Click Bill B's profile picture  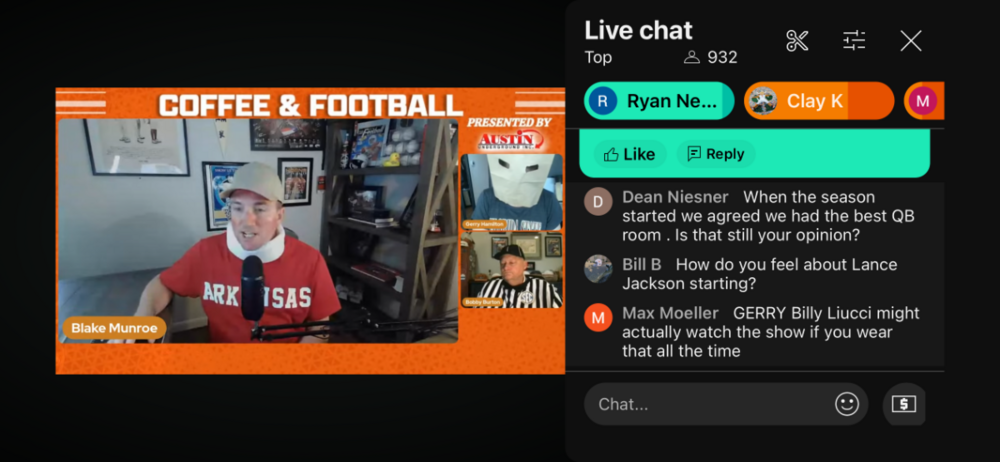pos(598,269)
